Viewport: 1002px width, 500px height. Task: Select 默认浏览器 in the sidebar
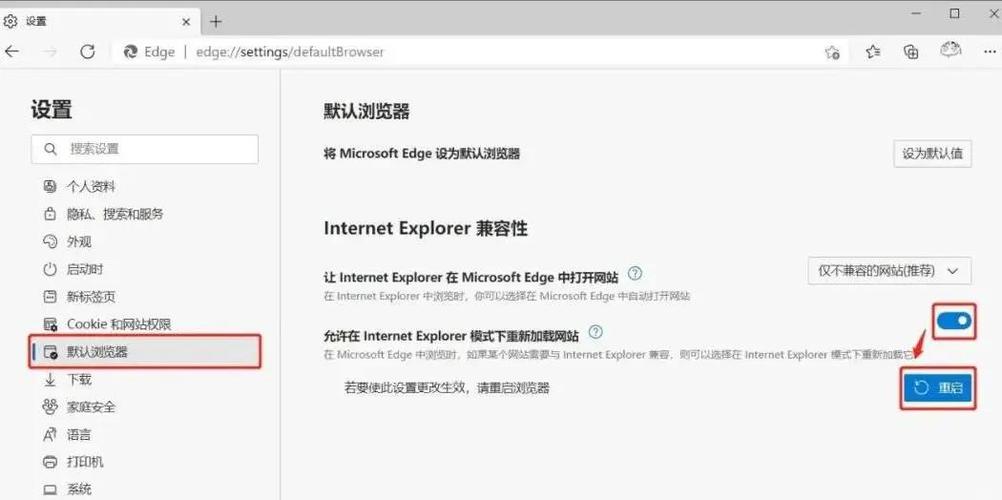click(144, 352)
